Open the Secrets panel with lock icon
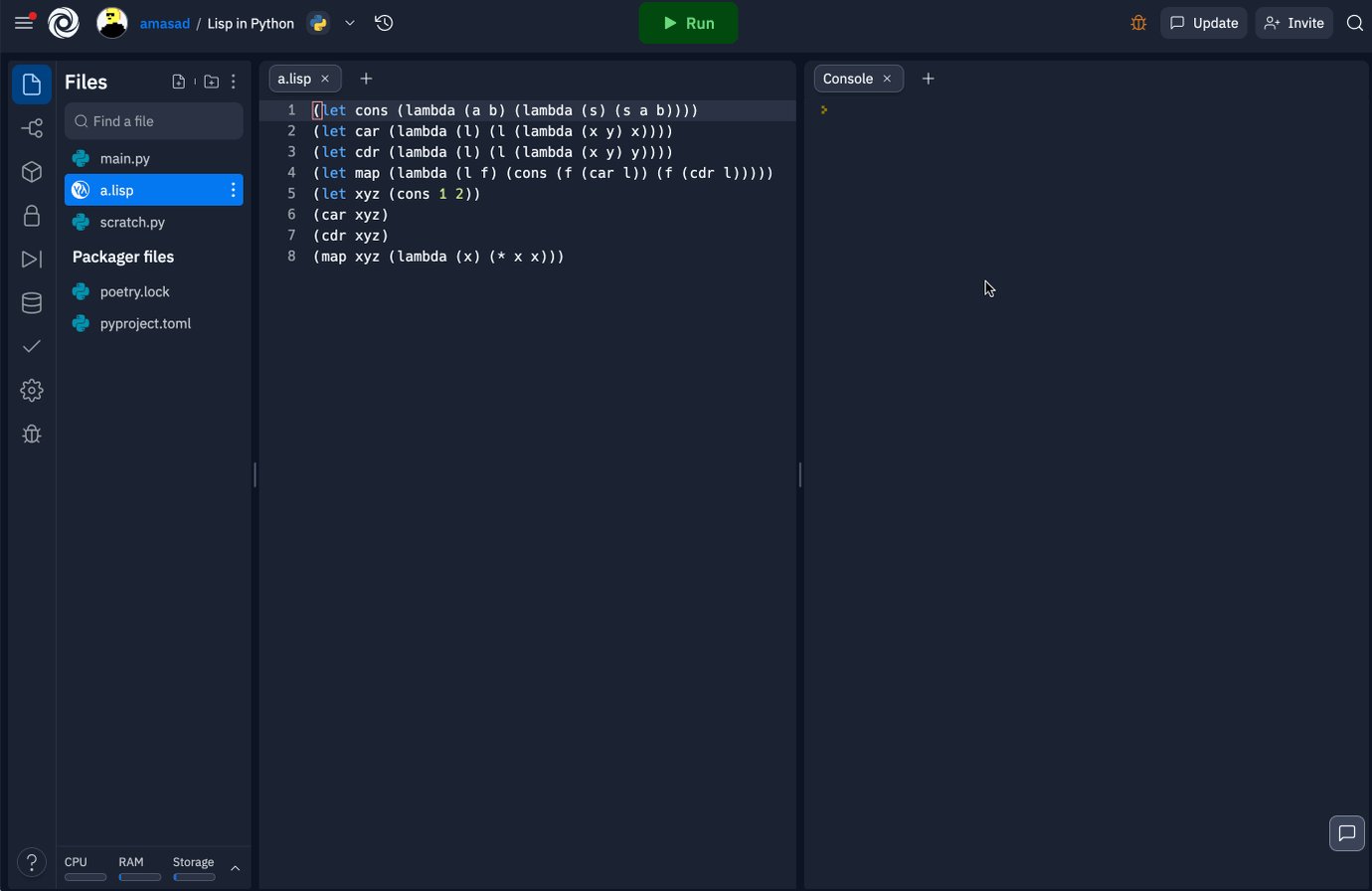 click(x=31, y=215)
